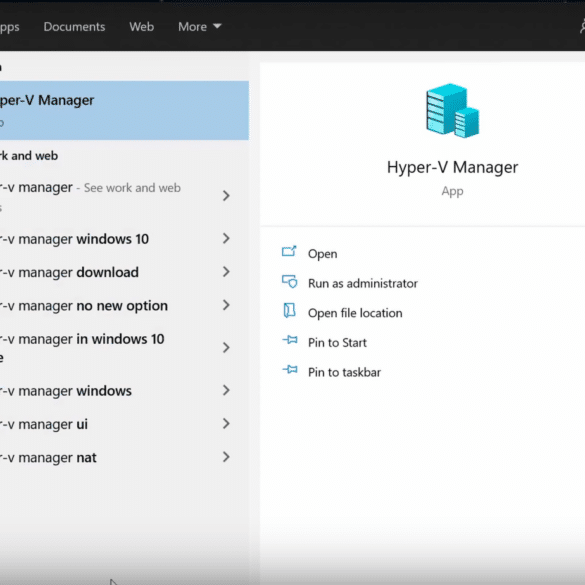585x585 pixels.
Task: Click Open file location
Action: [355, 313]
